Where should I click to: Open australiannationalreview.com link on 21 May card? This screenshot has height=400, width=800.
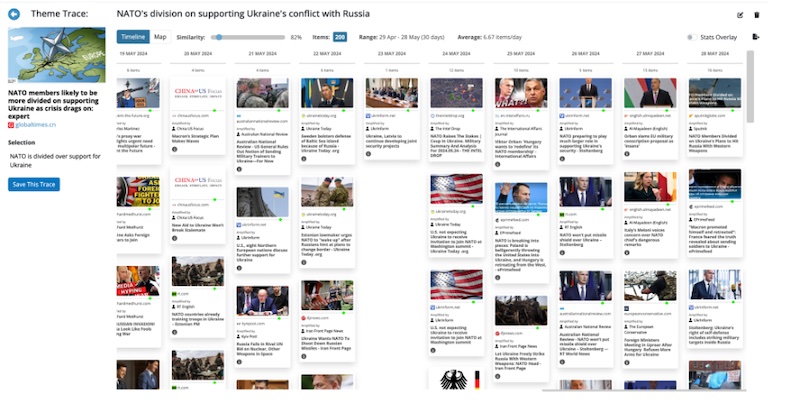click(262, 121)
